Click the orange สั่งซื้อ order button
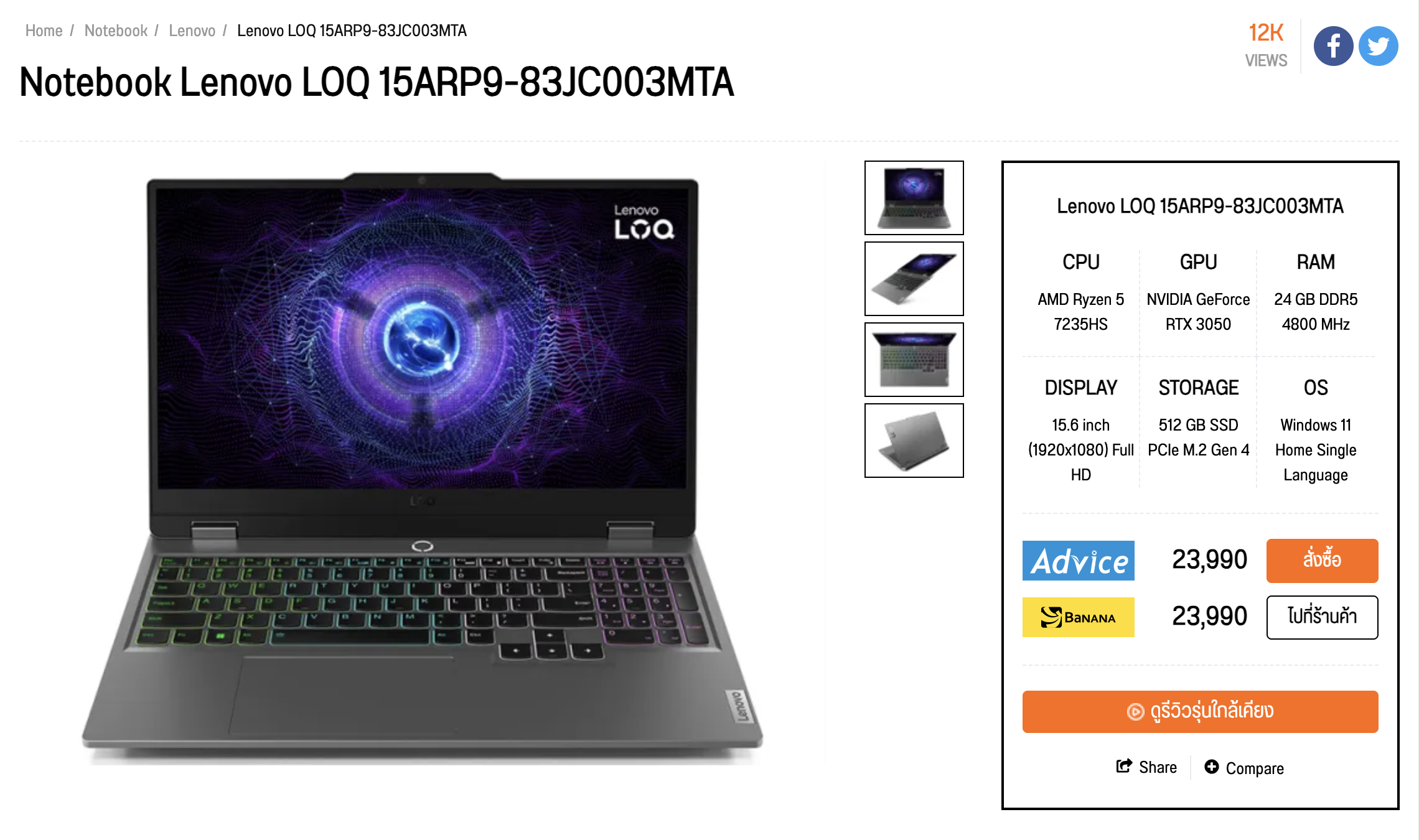 tap(1323, 561)
